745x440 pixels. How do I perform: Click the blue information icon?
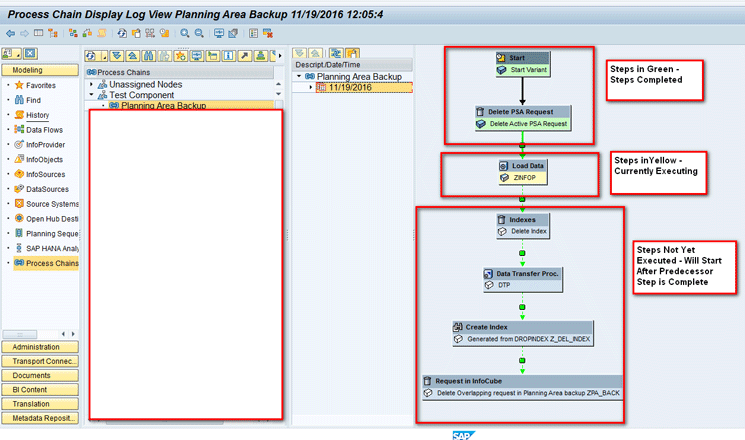tap(229, 56)
